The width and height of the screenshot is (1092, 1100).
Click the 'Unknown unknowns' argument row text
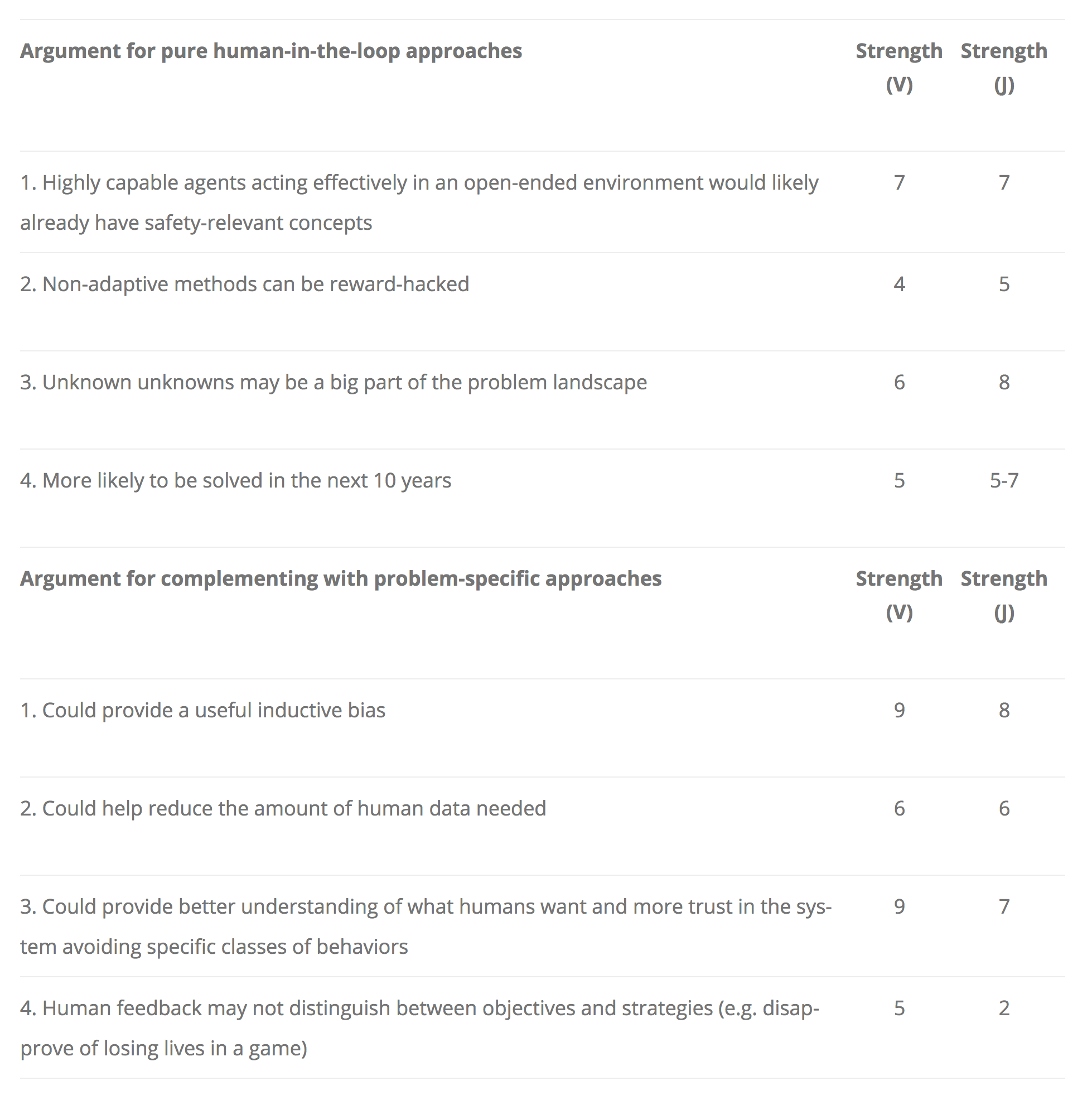334,382
